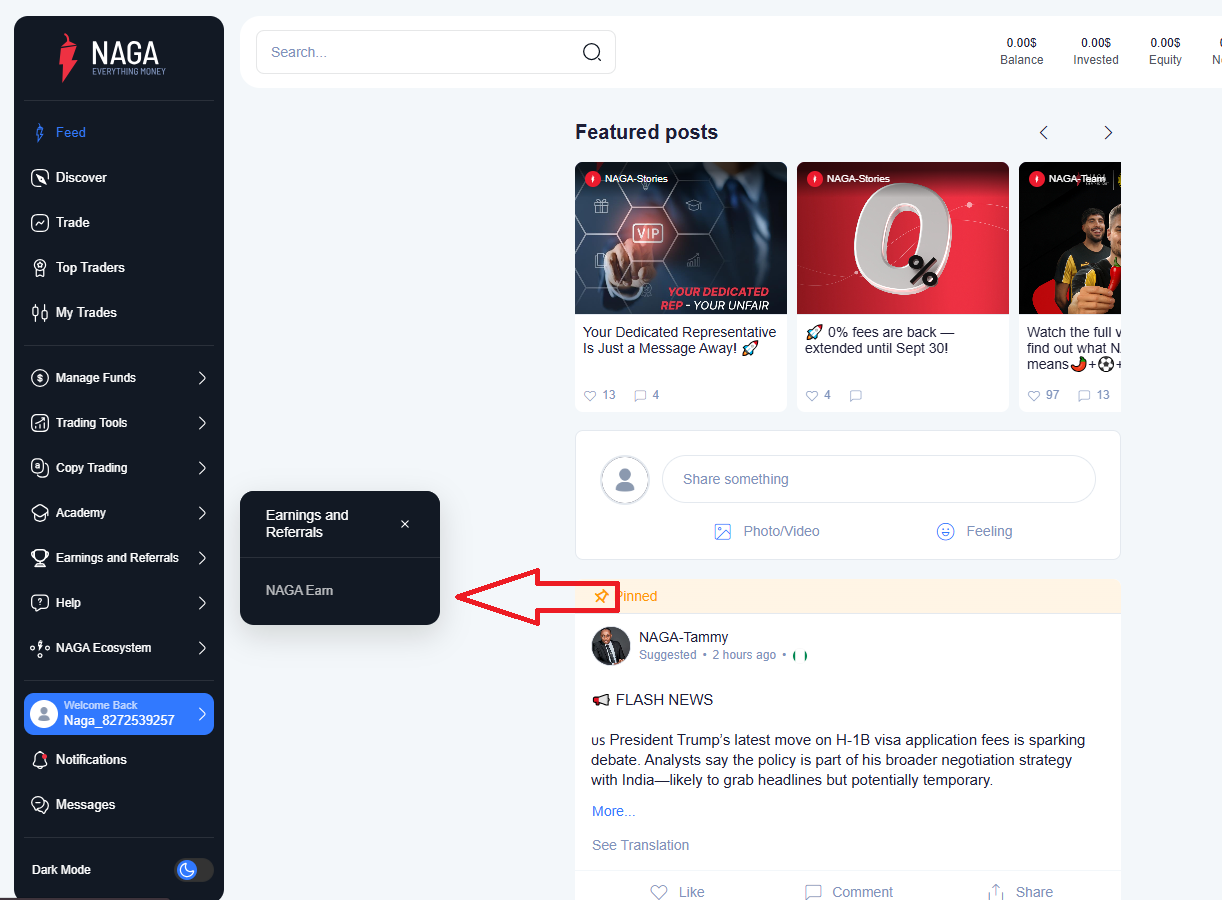The height and width of the screenshot is (900, 1222).
Task: Click the Trade chart icon
Action: 40,222
